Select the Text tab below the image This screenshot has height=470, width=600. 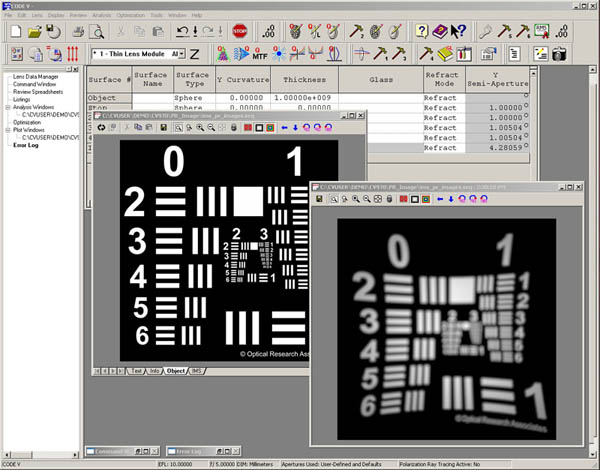coord(137,370)
